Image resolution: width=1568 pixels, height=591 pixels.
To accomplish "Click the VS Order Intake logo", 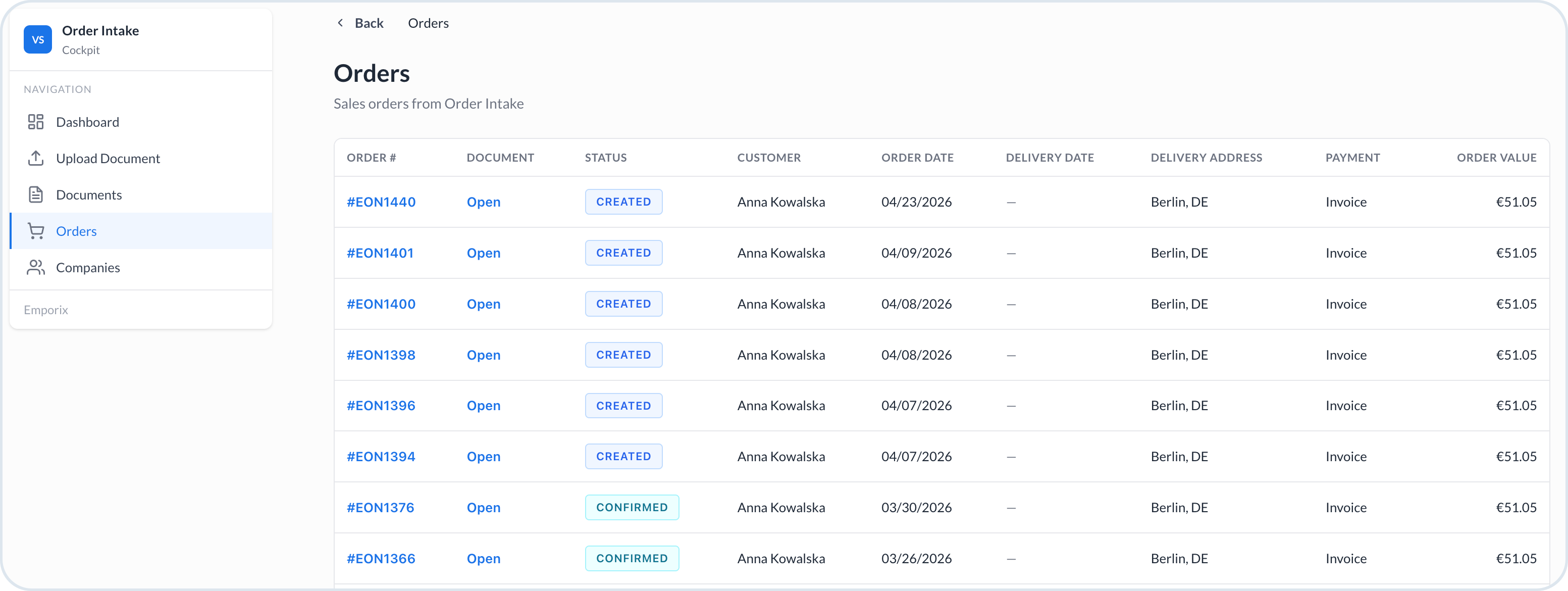I will click(38, 39).
